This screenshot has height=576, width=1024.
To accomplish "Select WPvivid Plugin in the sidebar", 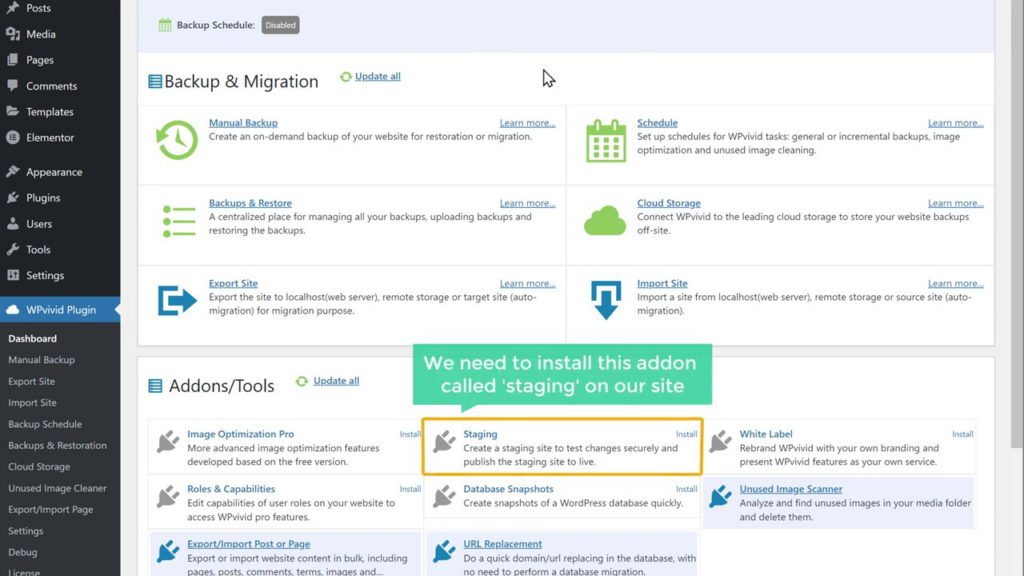I will point(59,310).
